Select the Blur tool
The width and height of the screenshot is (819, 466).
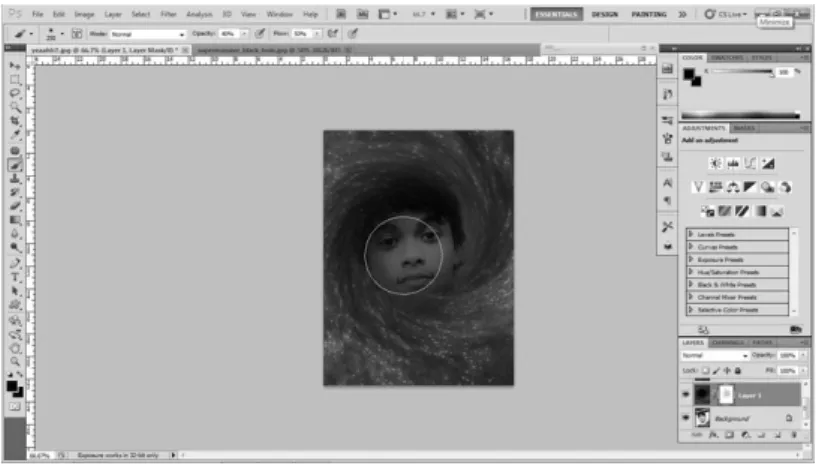tap(15, 234)
